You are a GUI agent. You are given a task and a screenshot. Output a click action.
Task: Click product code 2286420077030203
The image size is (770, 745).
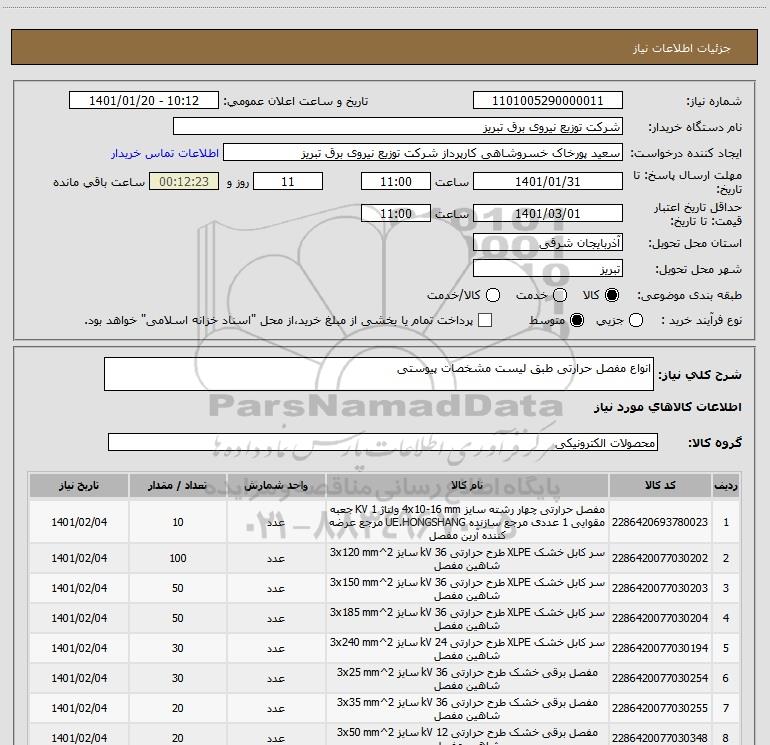pos(660,588)
